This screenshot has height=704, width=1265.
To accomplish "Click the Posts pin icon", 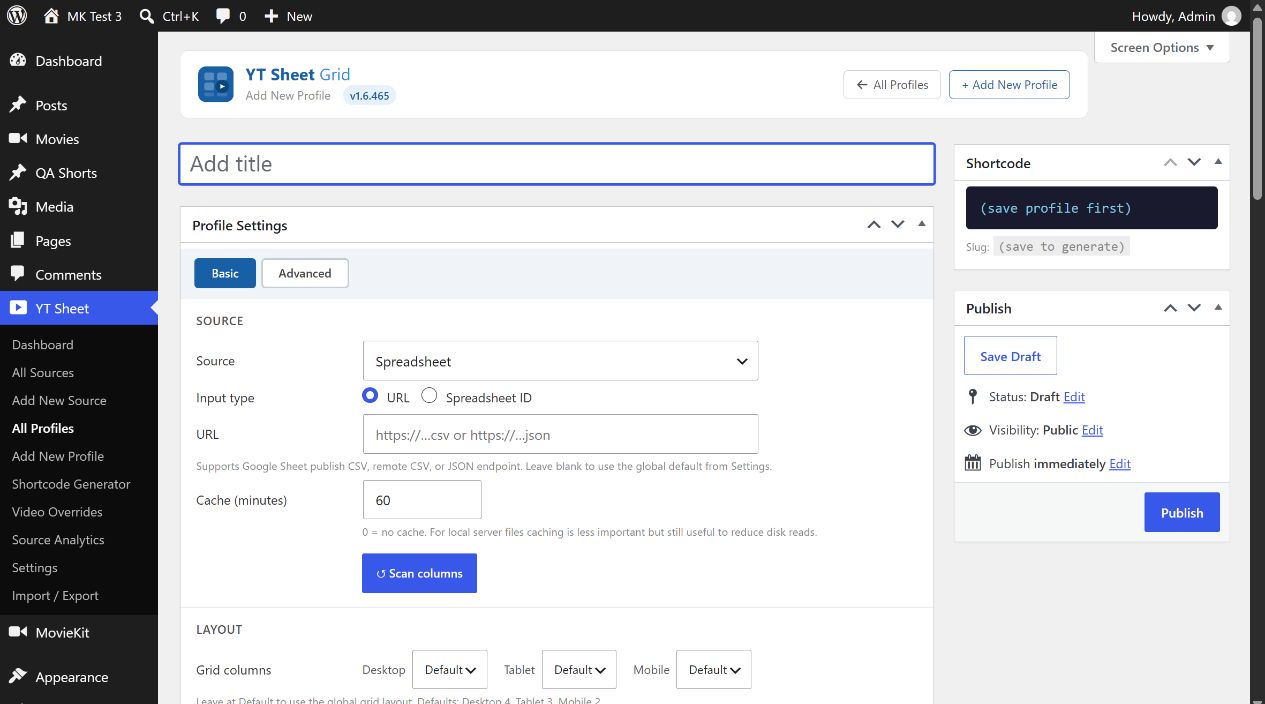I will [x=18, y=105].
